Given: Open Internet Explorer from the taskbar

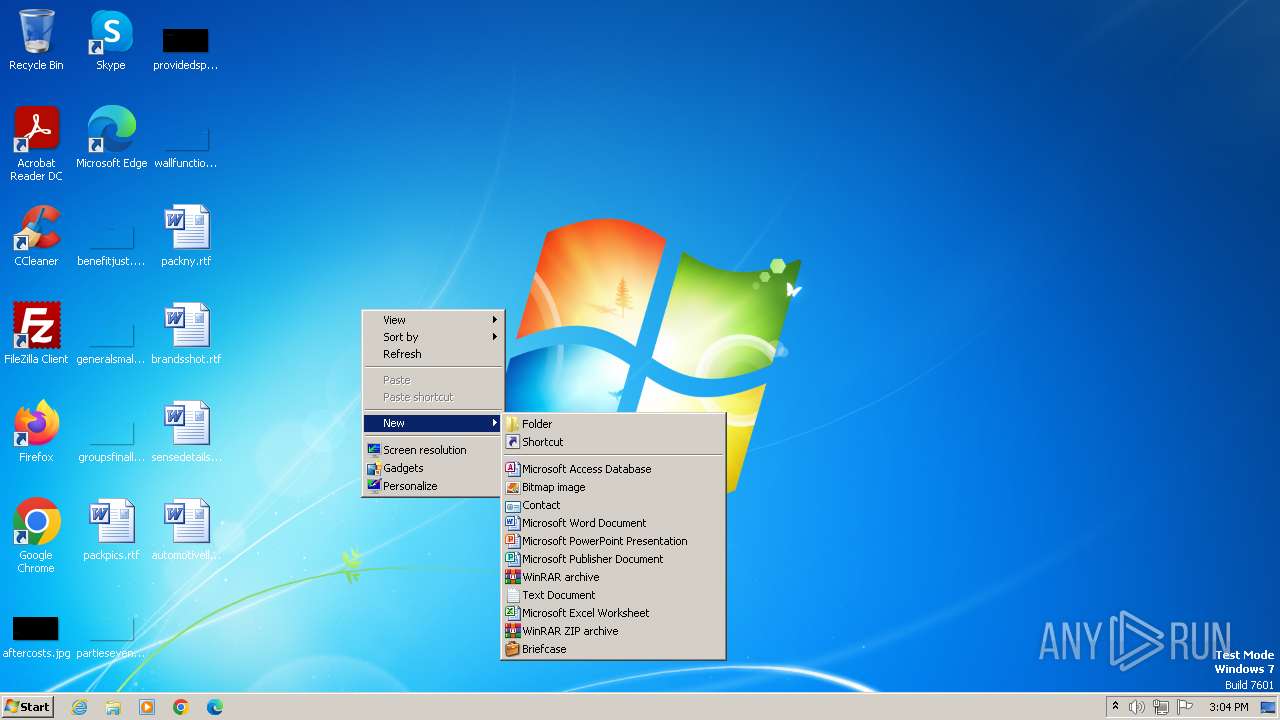Looking at the screenshot, I should point(79,707).
